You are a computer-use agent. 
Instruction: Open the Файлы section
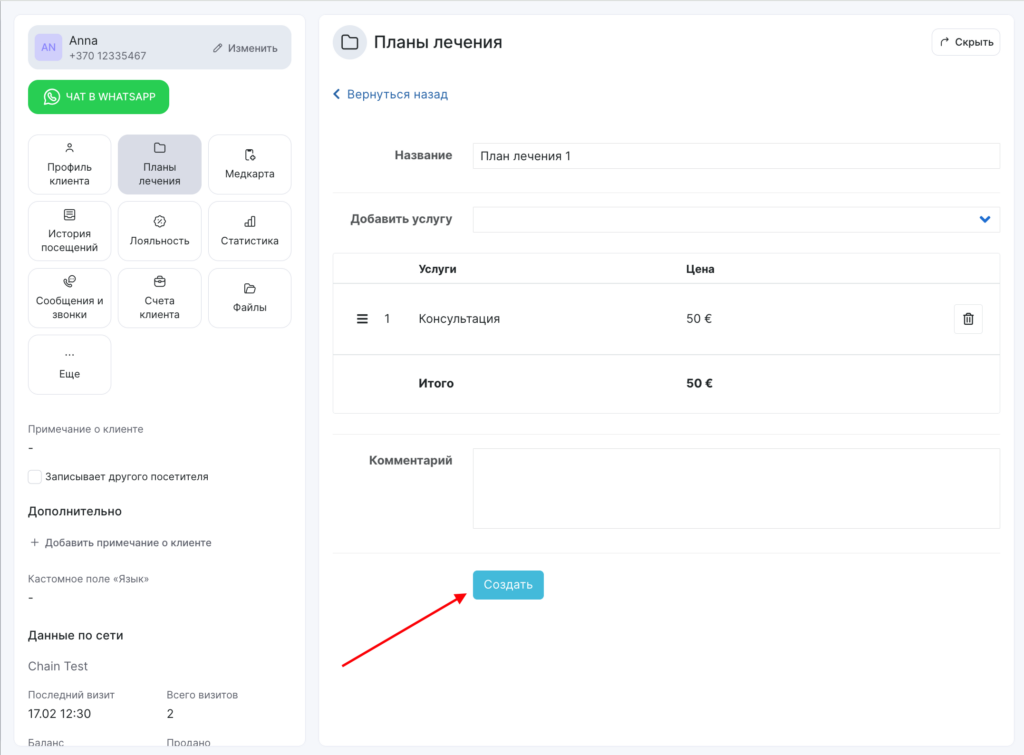[x=249, y=298]
